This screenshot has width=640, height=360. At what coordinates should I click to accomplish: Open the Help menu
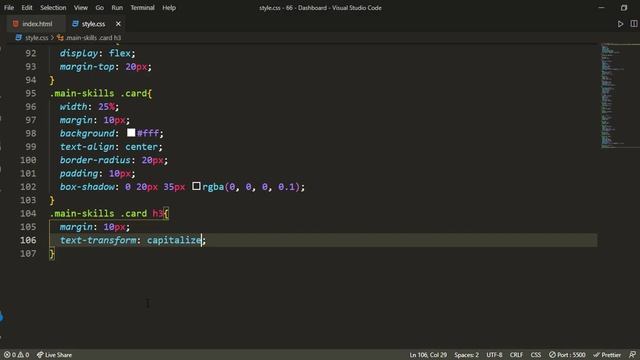point(169,8)
